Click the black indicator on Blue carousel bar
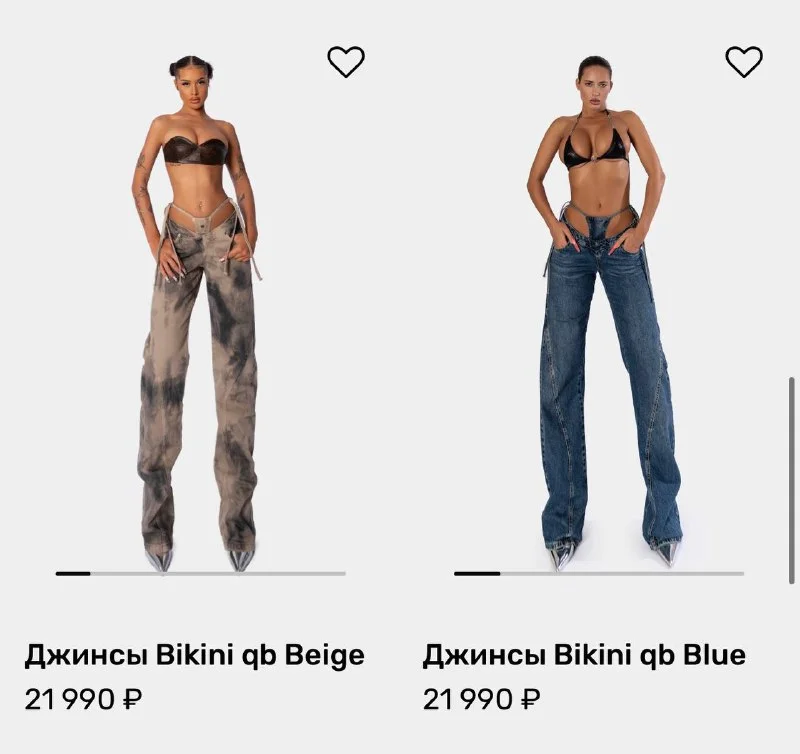 [x=477, y=574]
